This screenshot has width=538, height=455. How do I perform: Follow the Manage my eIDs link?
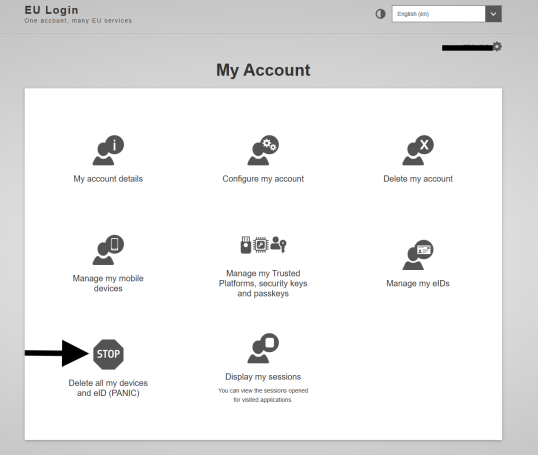coord(418,283)
